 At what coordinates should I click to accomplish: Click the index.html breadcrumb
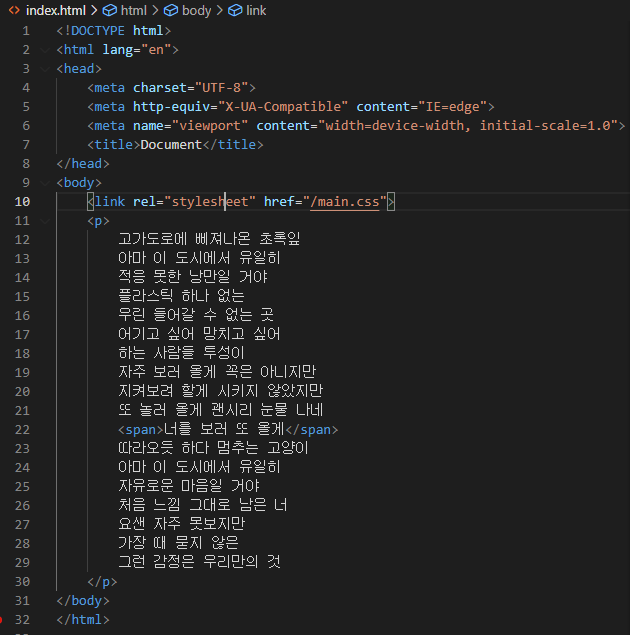pos(55,11)
